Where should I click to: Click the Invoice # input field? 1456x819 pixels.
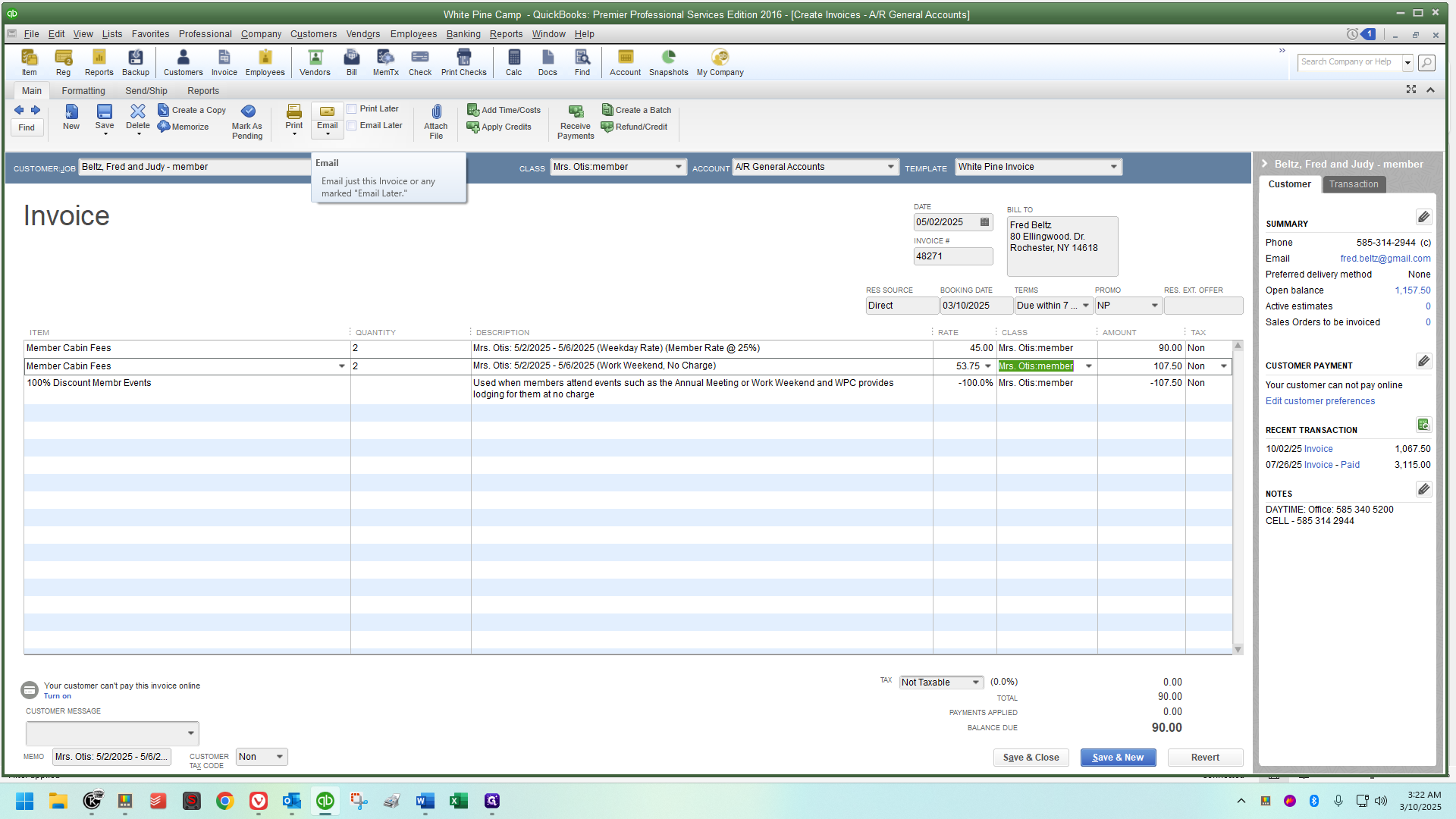[x=952, y=256]
